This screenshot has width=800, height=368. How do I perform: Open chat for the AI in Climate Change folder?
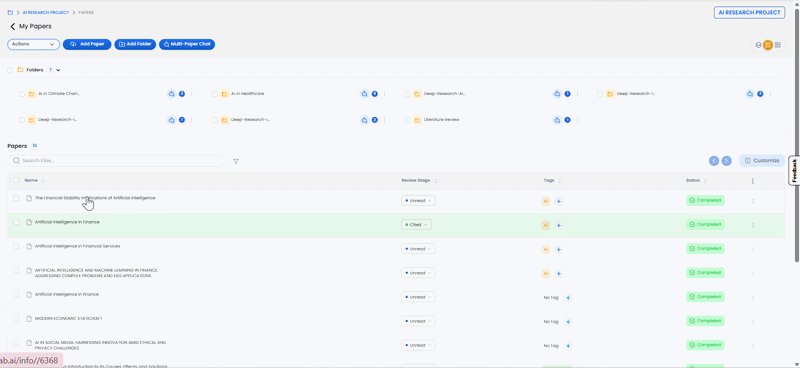tap(171, 94)
